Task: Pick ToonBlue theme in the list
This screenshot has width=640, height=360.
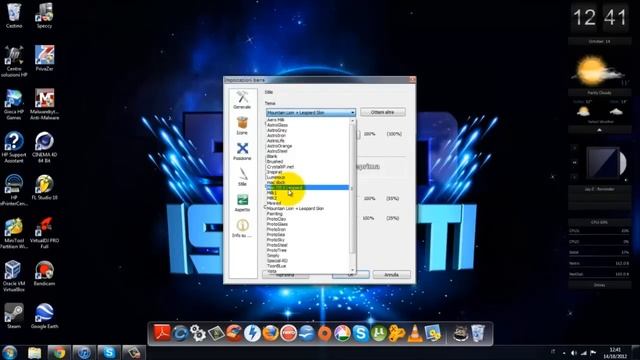Action: click(276, 266)
